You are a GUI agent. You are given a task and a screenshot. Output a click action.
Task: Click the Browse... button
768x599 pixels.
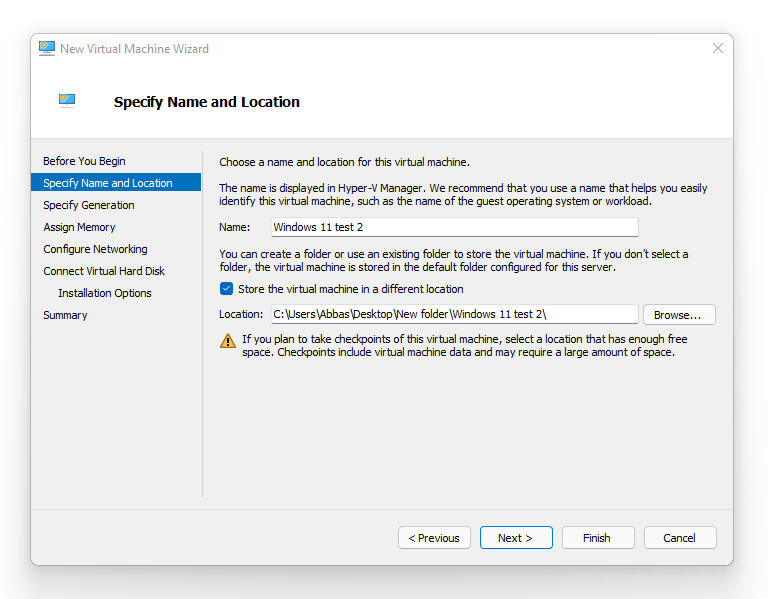coord(679,314)
